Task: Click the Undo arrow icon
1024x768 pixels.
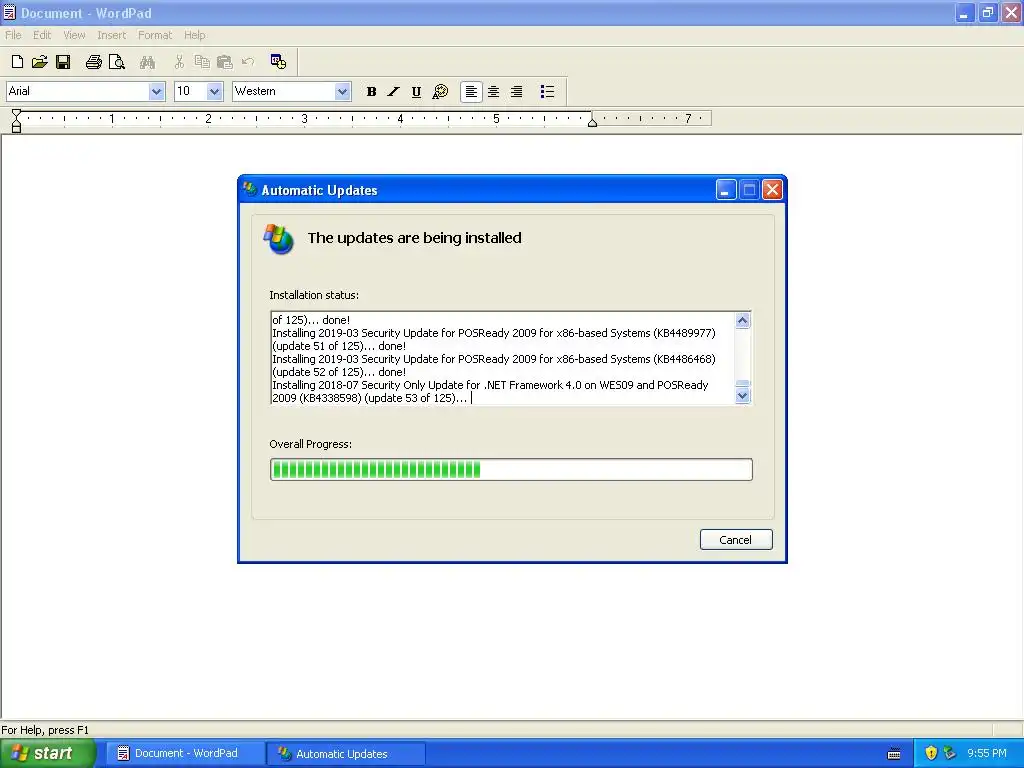Action: click(x=248, y=62)
